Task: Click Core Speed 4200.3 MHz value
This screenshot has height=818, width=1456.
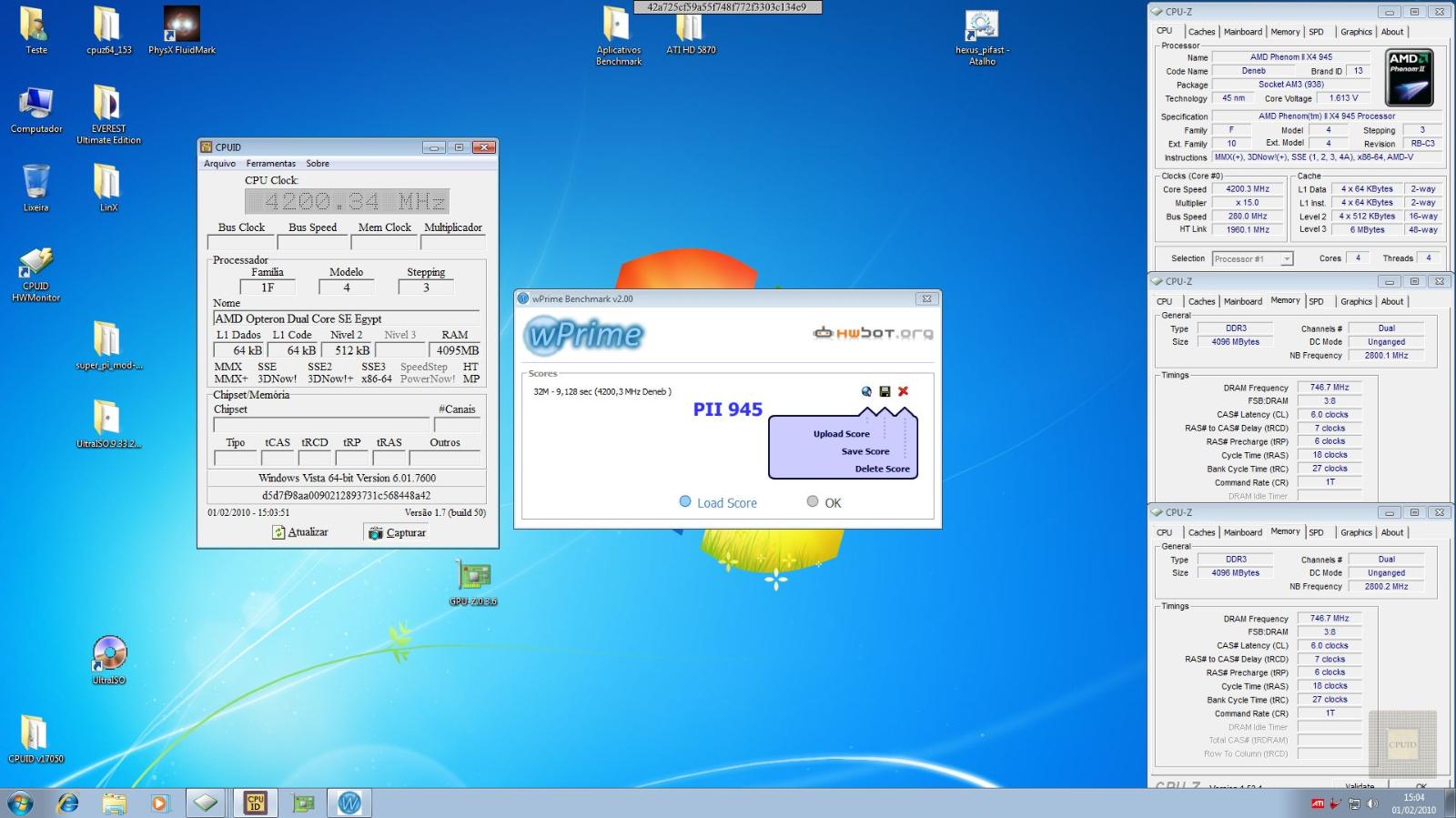Action: (1247, 189)
